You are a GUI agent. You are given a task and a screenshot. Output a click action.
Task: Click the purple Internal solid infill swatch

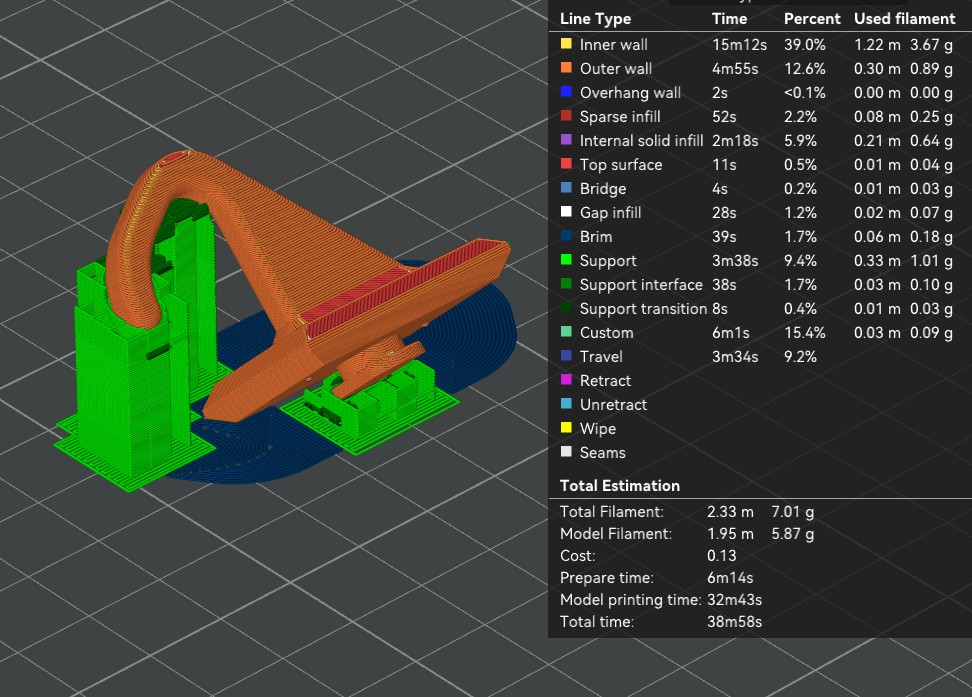click(566, 140)
